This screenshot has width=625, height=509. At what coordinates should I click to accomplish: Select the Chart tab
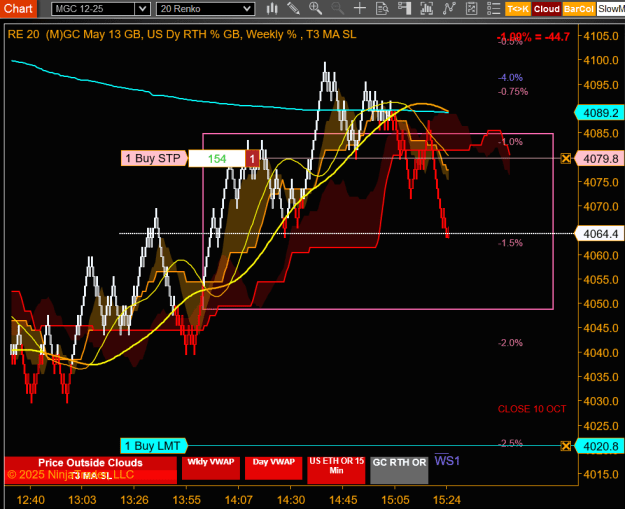18,8
